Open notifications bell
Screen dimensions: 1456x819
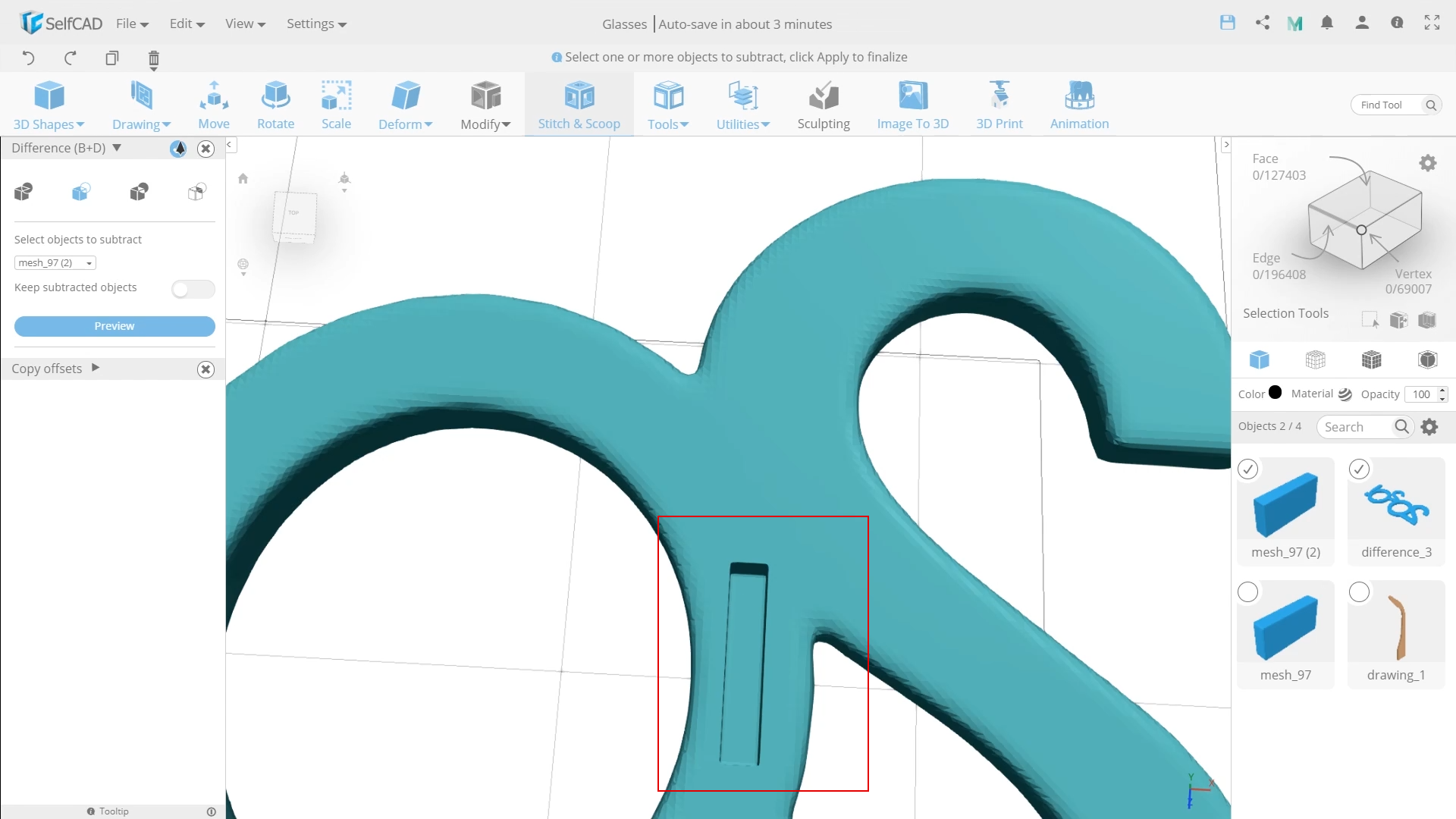coord(1326,23)
